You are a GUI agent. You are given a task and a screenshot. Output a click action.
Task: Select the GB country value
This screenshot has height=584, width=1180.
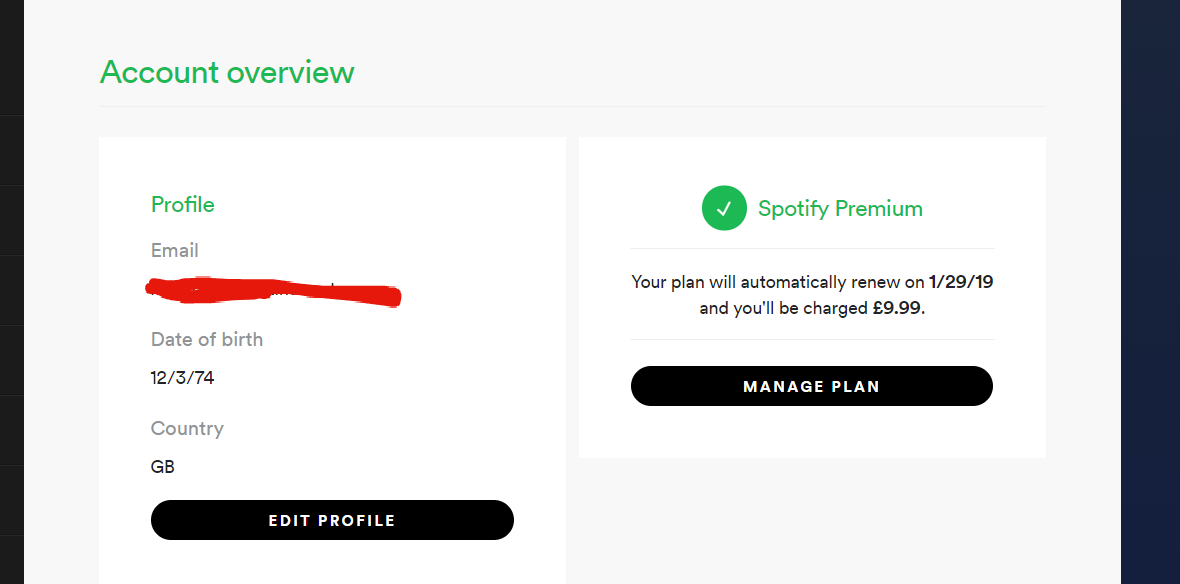pyautogui.click(x=163, y=467)
